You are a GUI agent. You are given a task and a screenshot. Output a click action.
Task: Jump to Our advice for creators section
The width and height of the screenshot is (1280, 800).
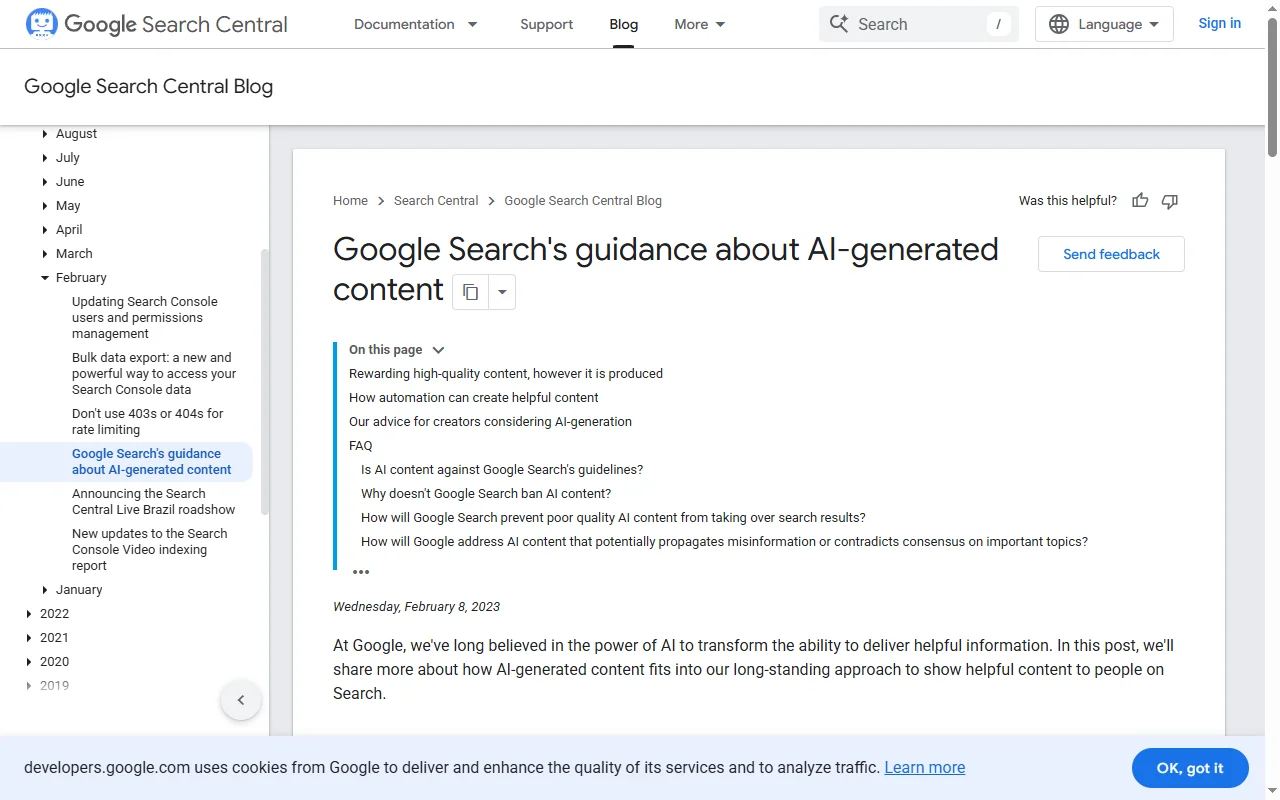tap(490, 422)
